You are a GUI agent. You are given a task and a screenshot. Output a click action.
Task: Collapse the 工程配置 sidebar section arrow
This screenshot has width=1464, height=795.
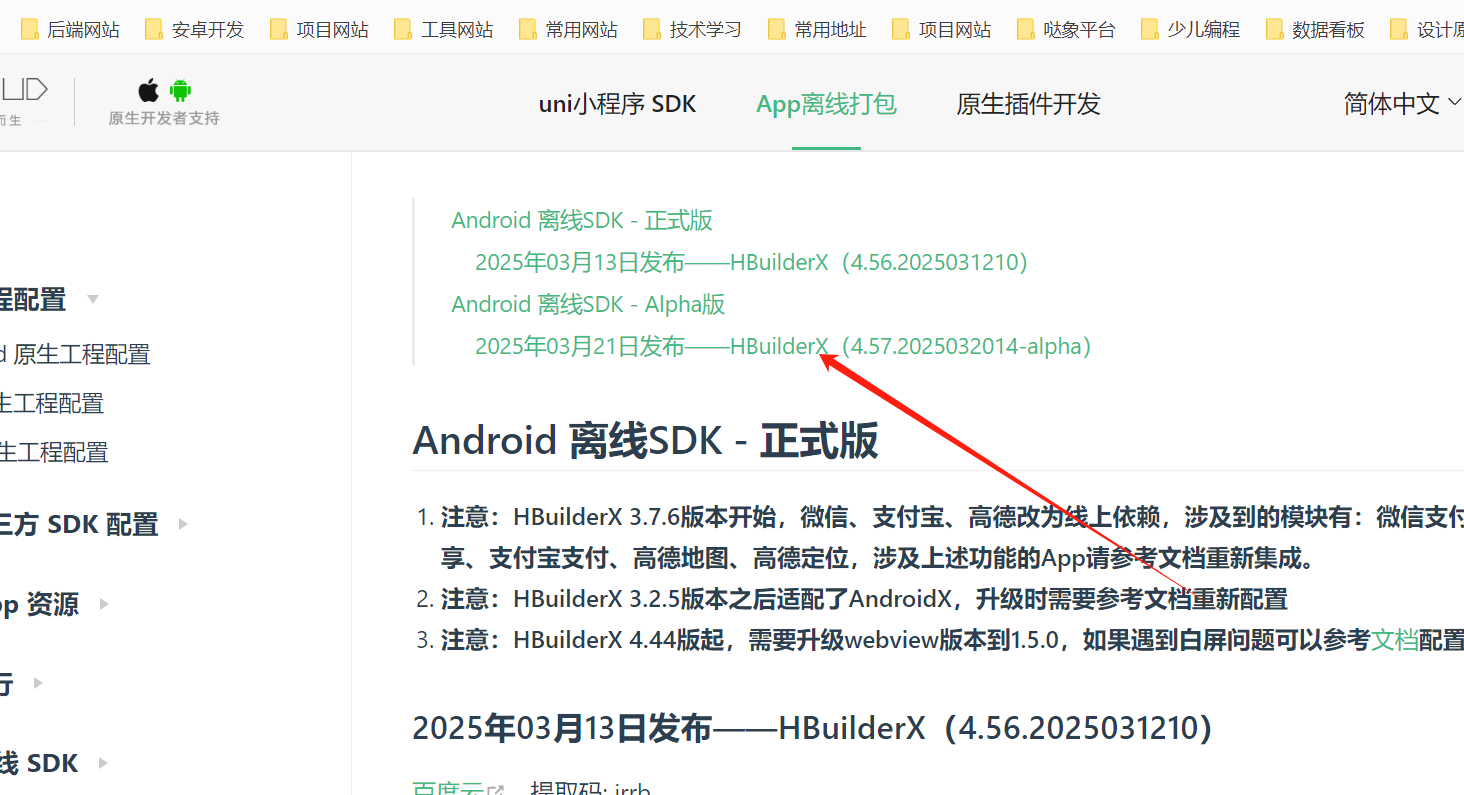(x=93, y=299)
